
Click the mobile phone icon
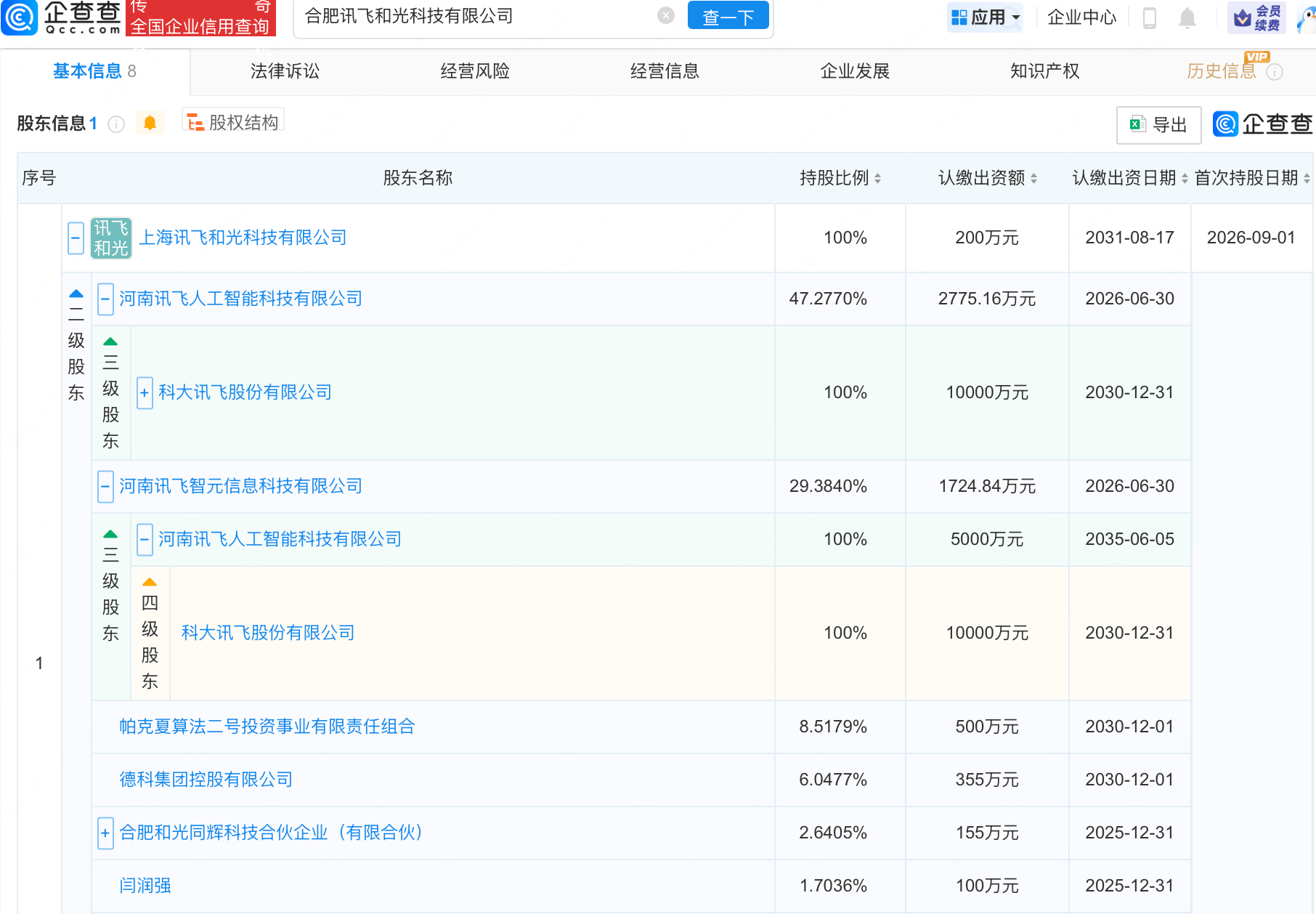click(1149, 17)
